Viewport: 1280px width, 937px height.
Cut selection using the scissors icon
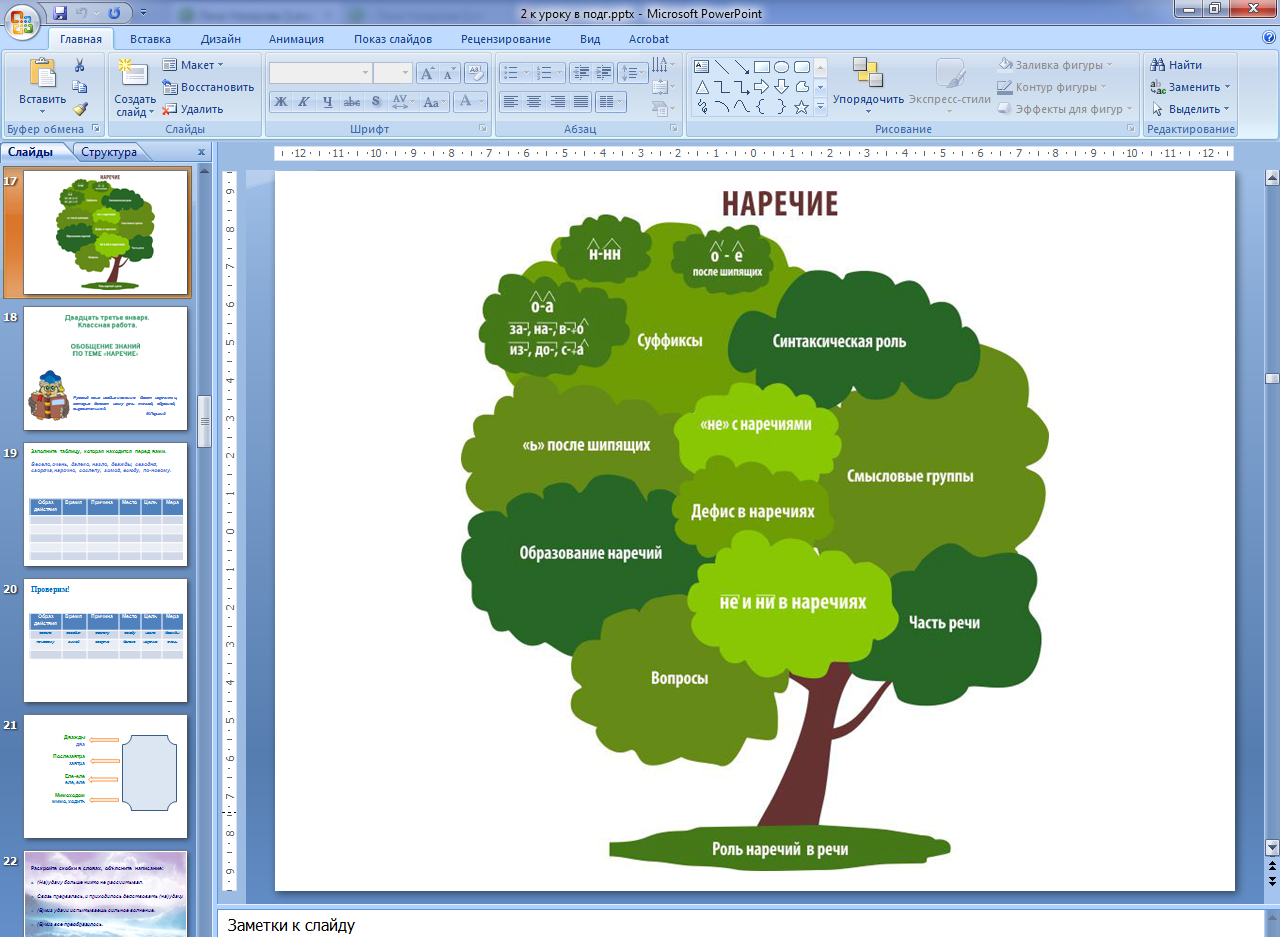pyautogui.click(x=80, y=65)
